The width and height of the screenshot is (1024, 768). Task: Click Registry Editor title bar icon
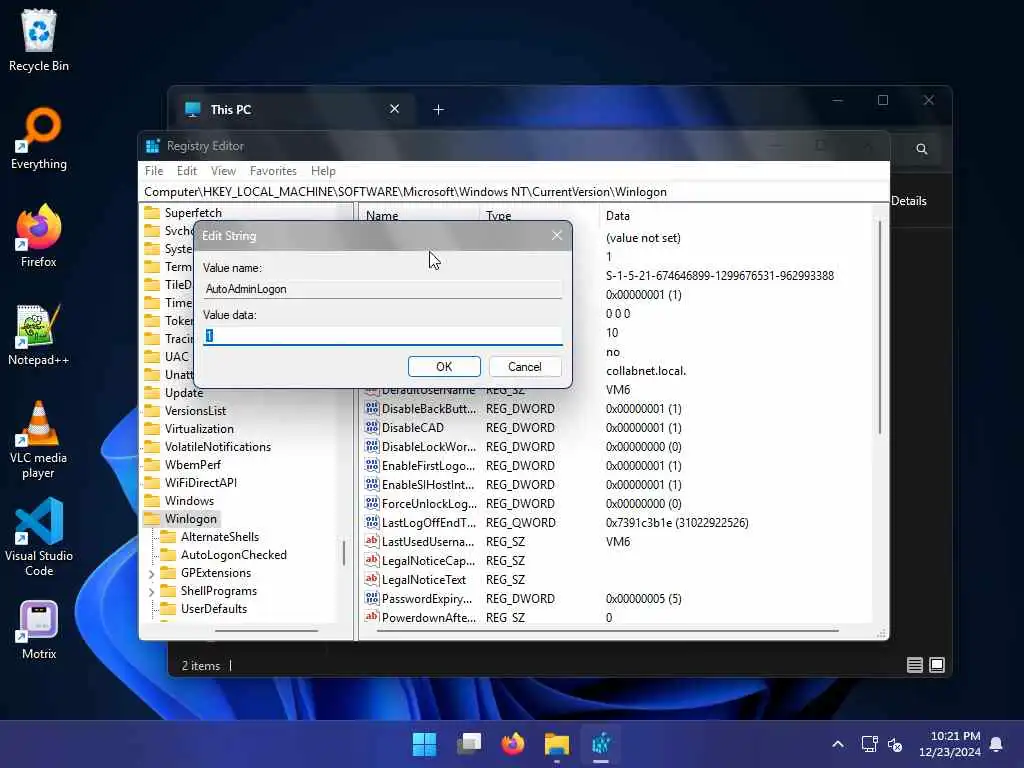tap(153, 146)
